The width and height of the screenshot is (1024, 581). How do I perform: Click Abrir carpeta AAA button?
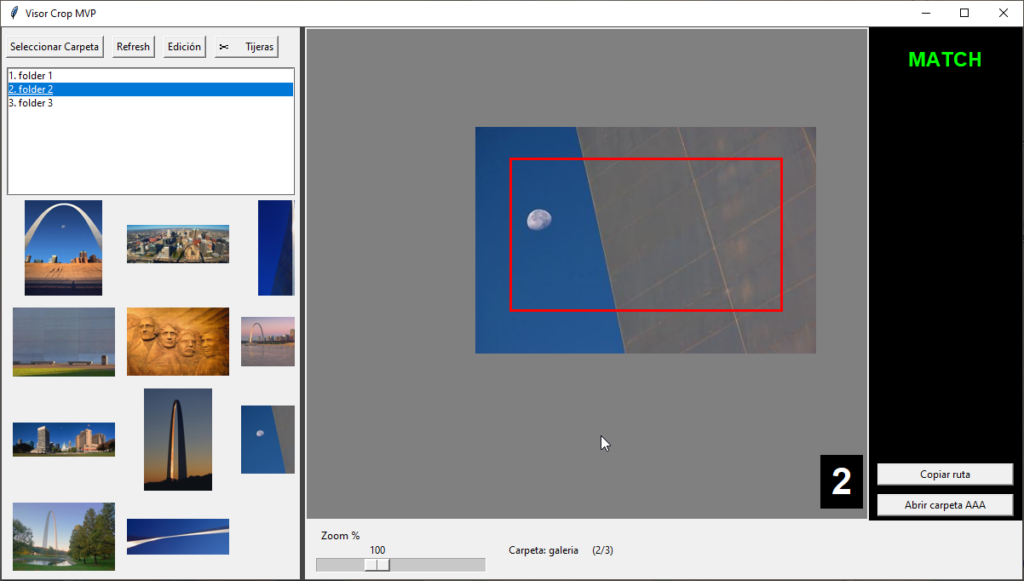point(945,505)
